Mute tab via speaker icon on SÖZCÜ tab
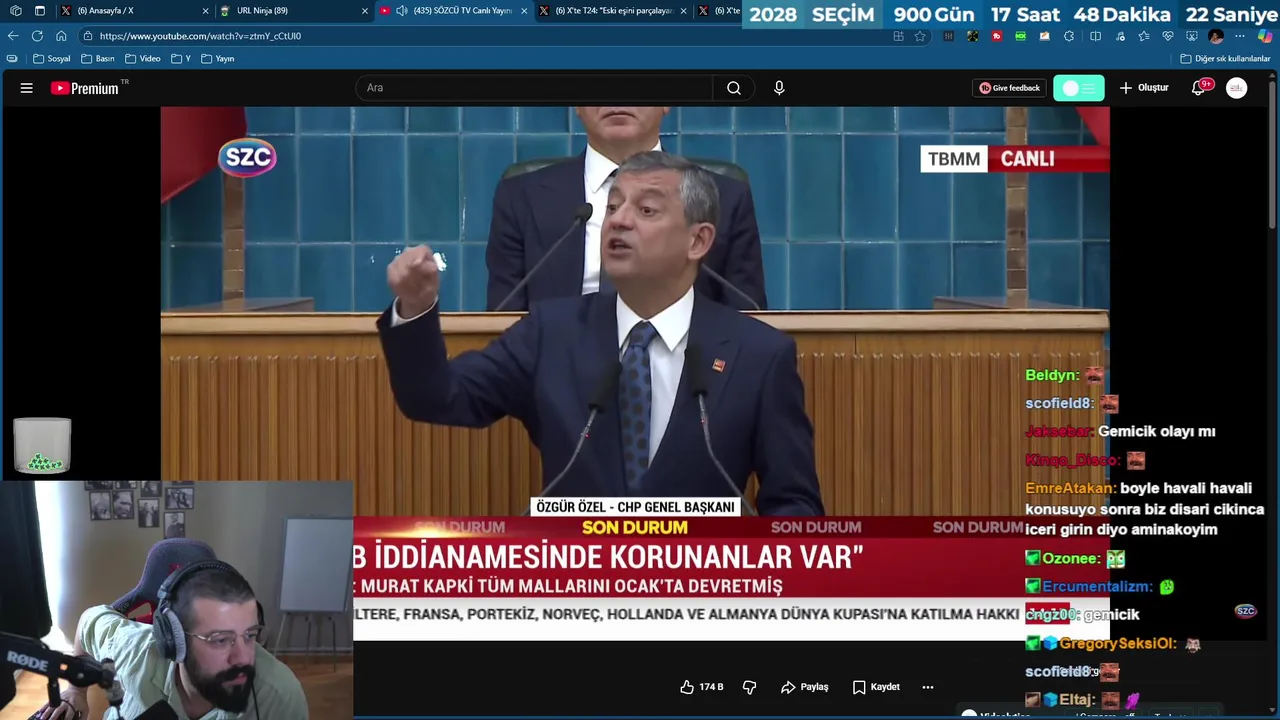Image resolution: width=1280 pixels, height=720 pixels. 401,11
